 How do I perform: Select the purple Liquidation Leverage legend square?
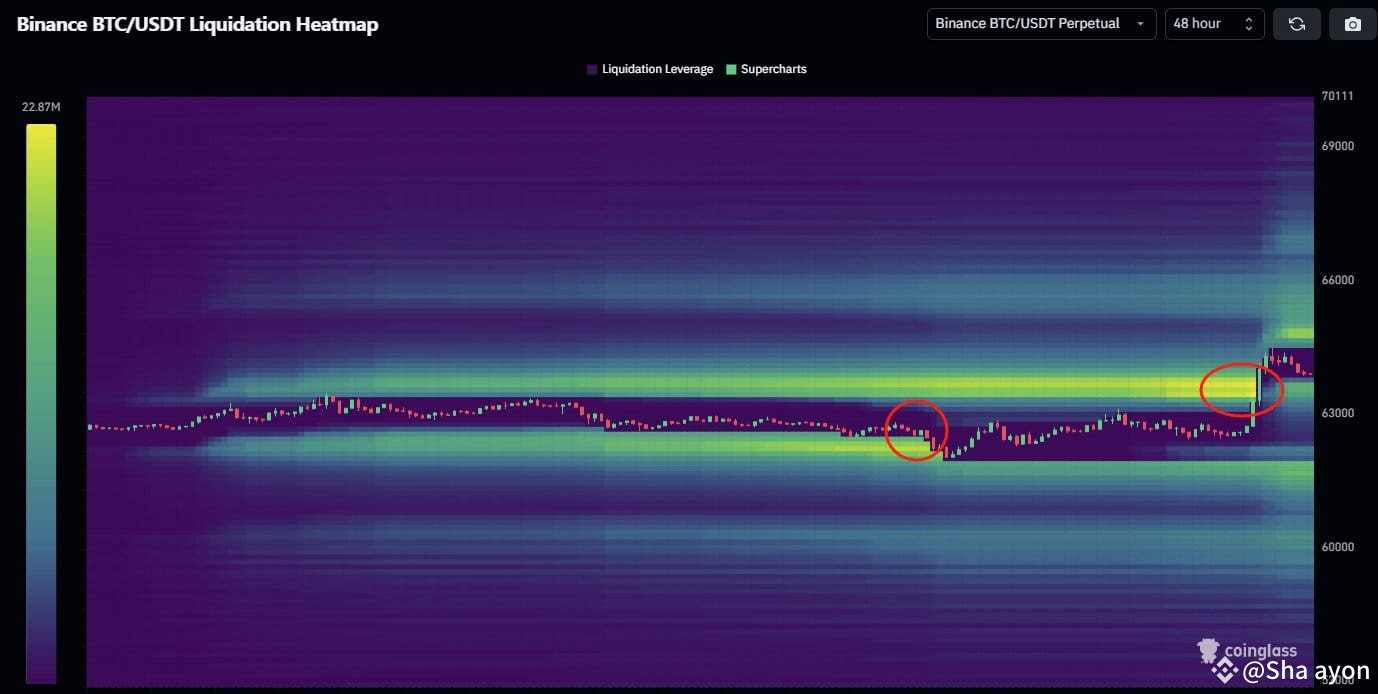[590, 69]
